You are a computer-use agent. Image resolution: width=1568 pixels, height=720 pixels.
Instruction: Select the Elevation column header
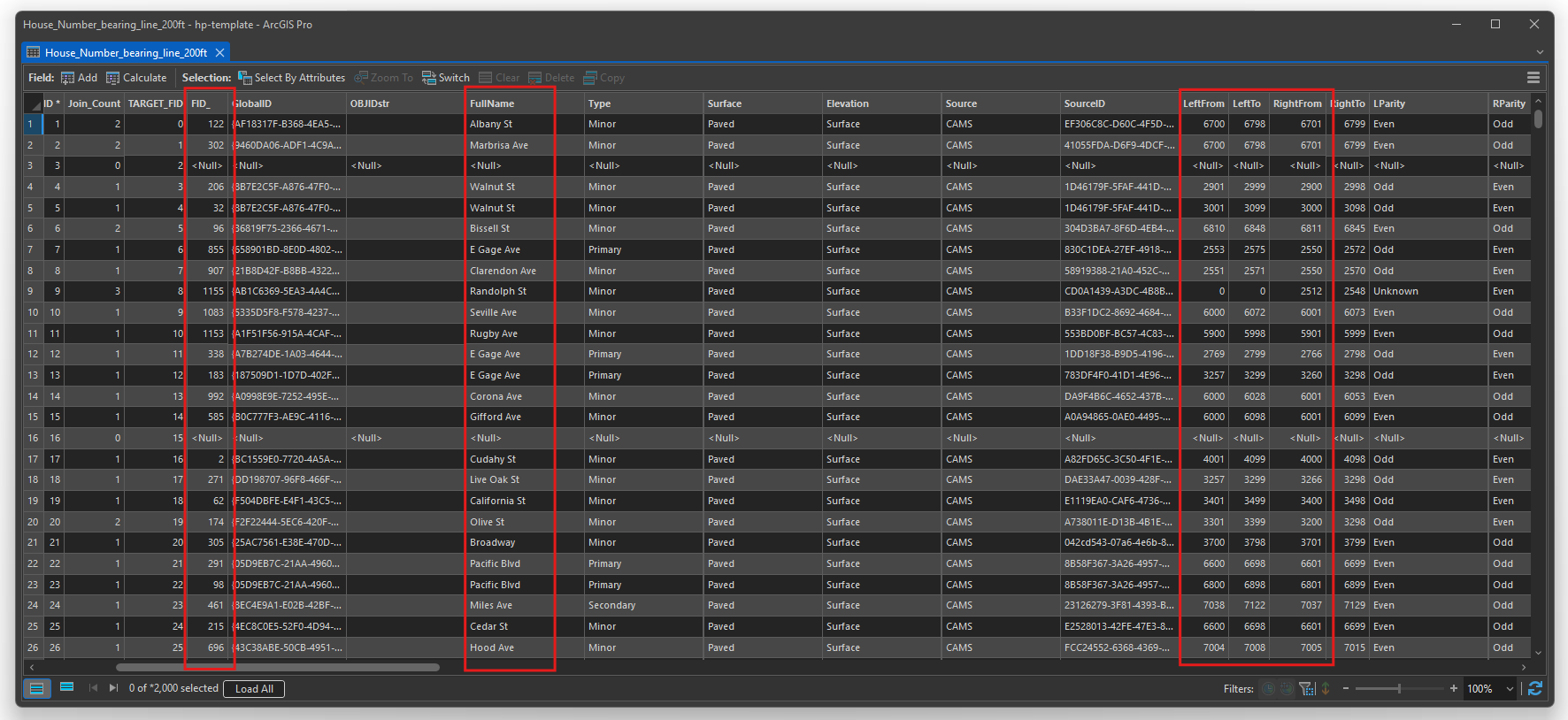tap(882, 103)
